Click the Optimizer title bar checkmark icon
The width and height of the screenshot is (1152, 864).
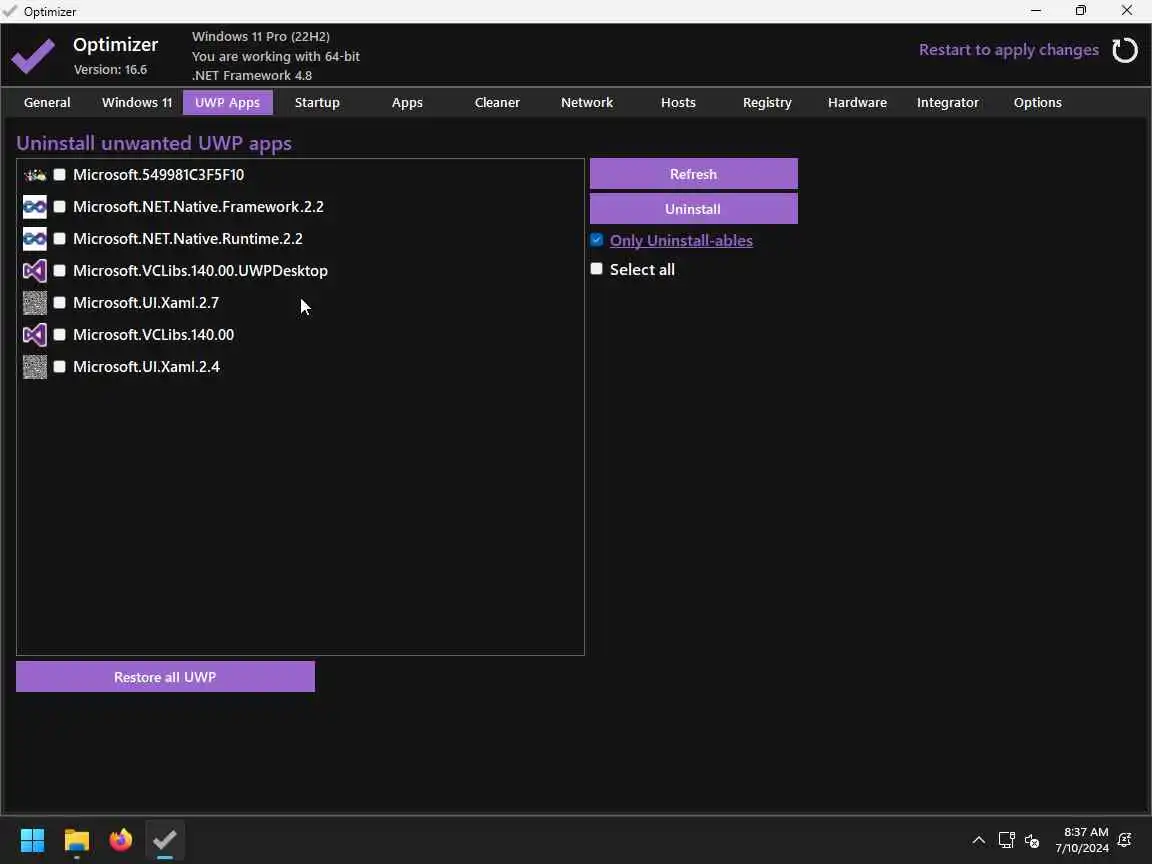click(10, 11)
